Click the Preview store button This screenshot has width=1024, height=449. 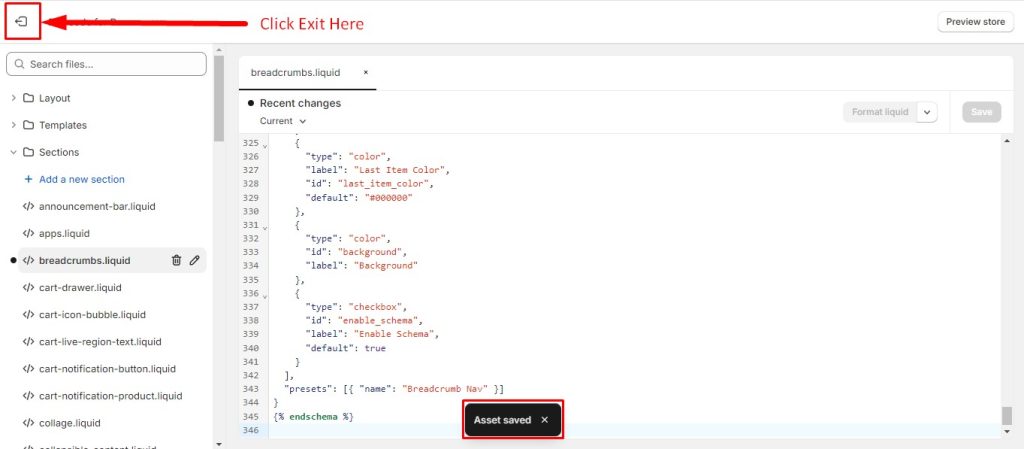975,22
